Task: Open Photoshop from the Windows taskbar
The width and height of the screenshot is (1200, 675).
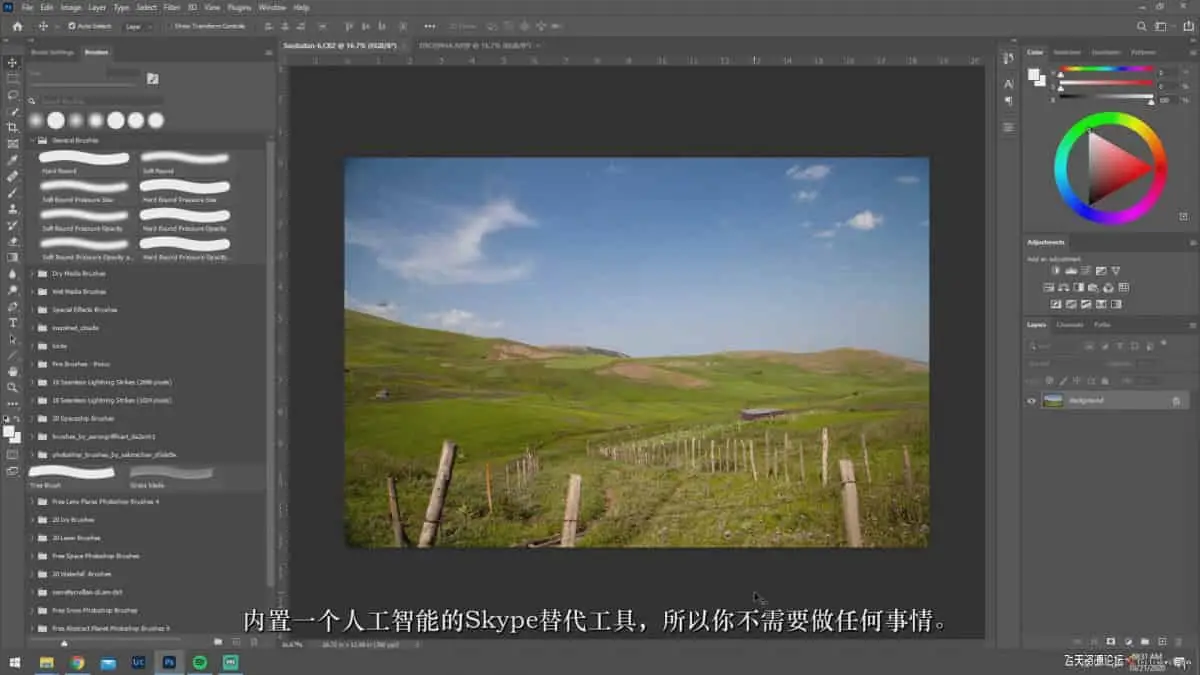Action: point(170,662)
